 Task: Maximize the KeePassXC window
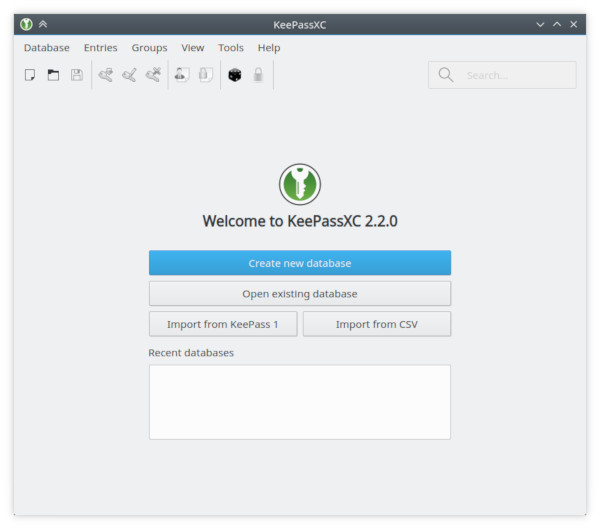pyautogui.click(x=557, y=24)
